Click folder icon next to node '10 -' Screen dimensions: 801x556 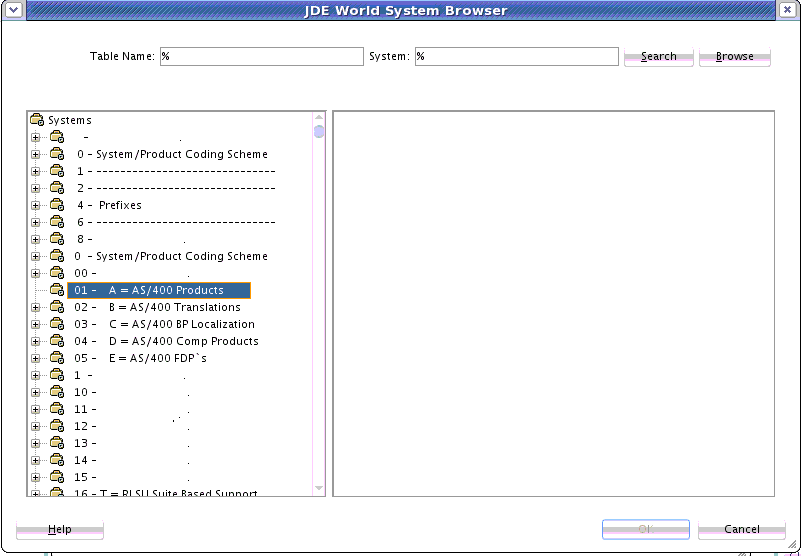57,392
